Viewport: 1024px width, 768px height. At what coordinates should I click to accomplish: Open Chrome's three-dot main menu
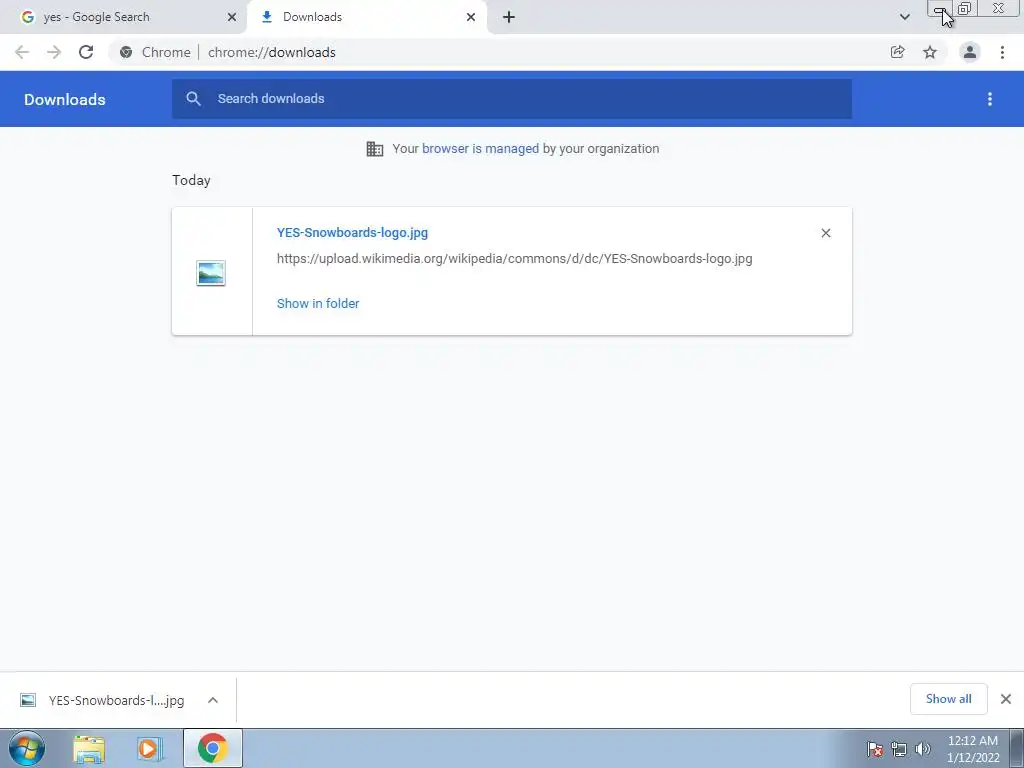[1002, 52]
